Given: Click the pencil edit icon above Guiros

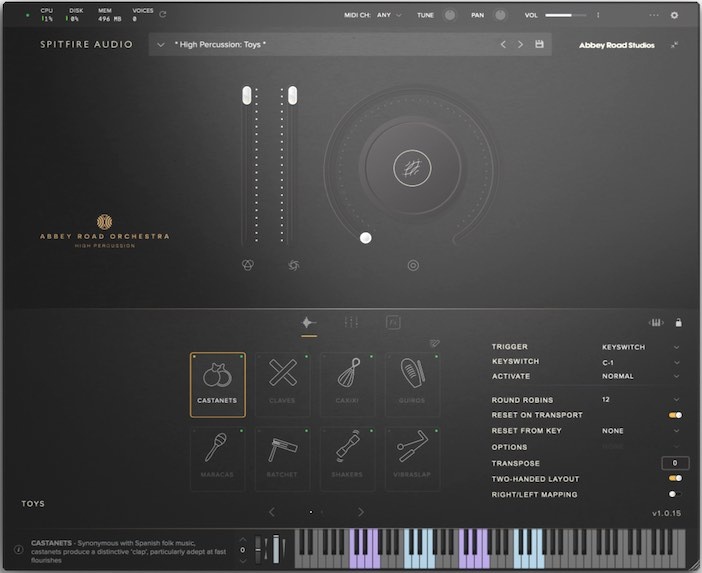Looking at the screenshot, I should tap(434, 343).
